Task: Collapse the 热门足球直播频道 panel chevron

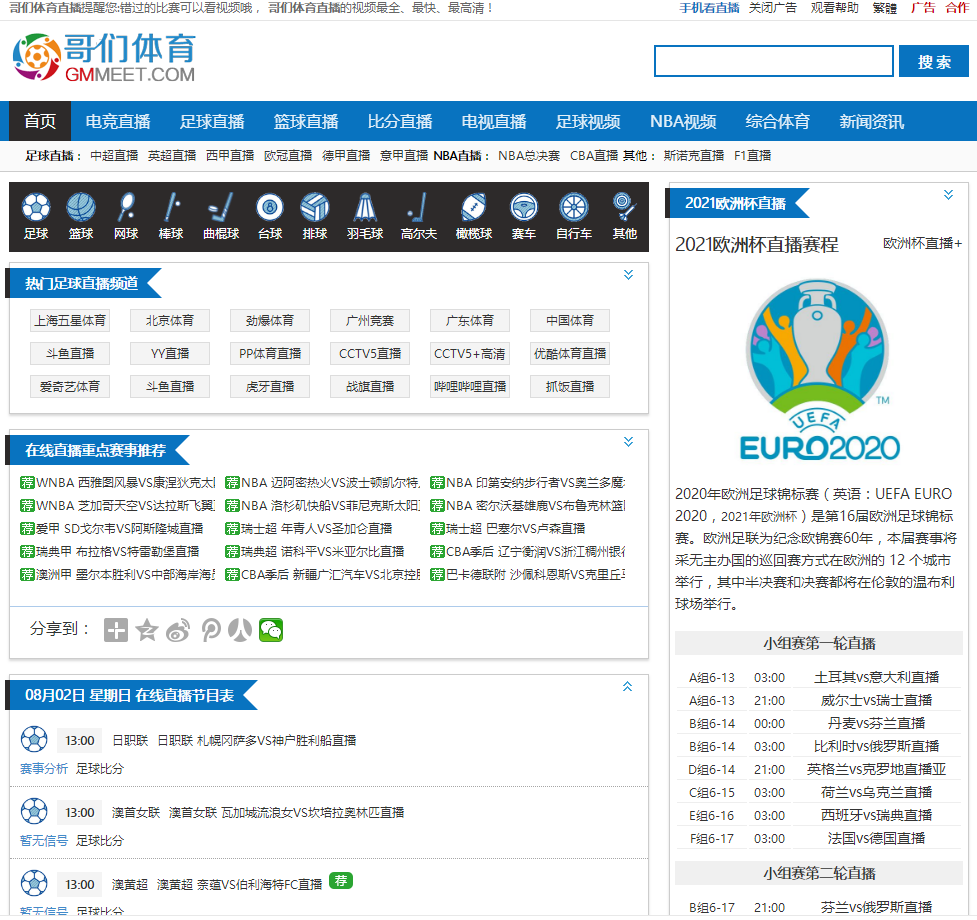Action: coord(629,275)
